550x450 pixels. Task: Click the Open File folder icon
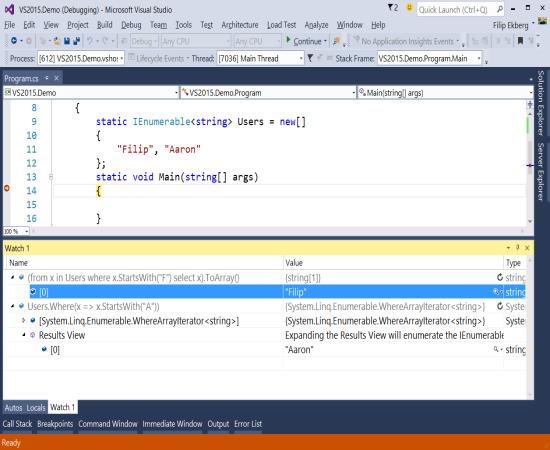[x=57, y=41]
